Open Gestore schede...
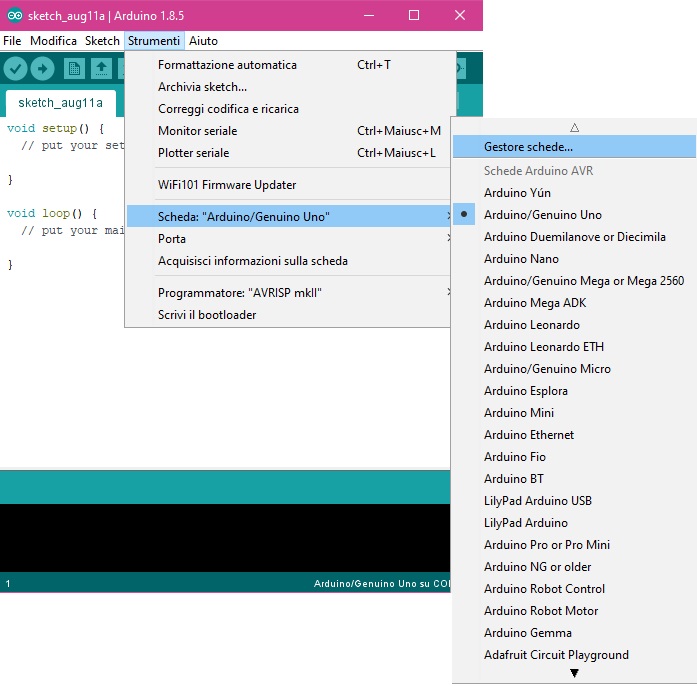The height and width of the screenshot is (686, 697). pyautogui.click(x=574, y=147)
